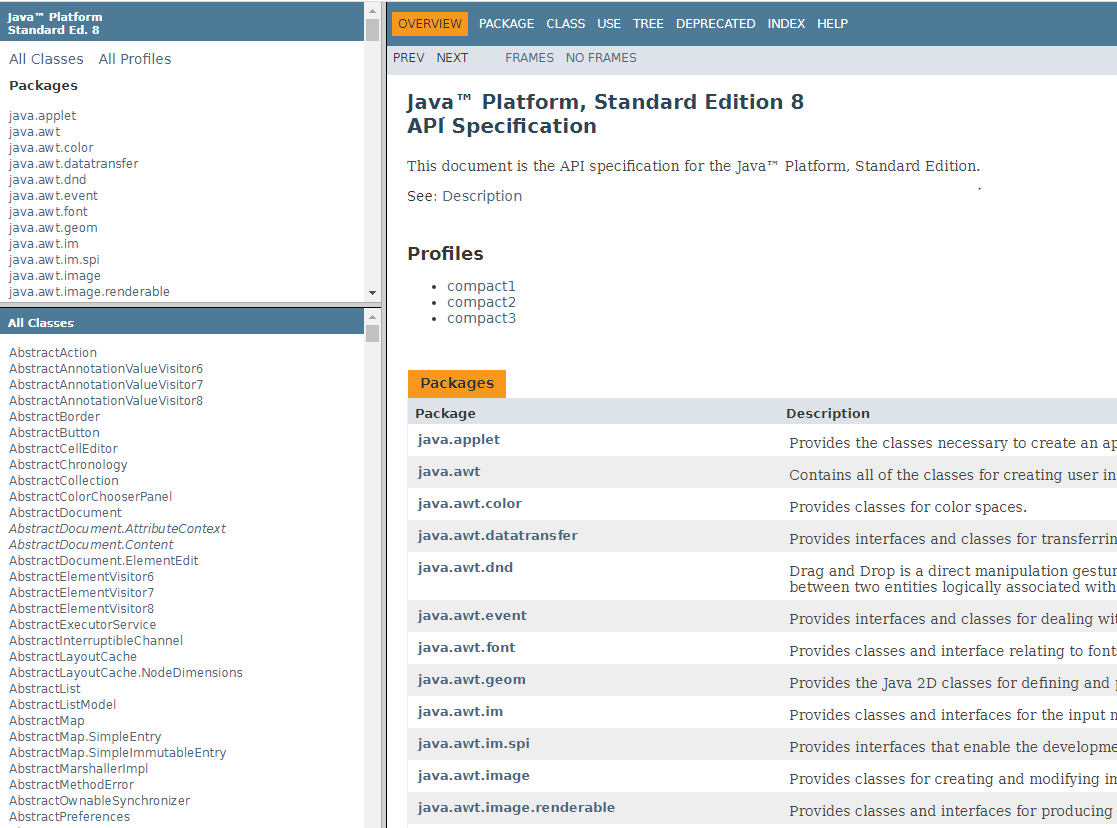Click the Prev navigation link
Screen dimensions: 1117x828
(x=408, y=58)
